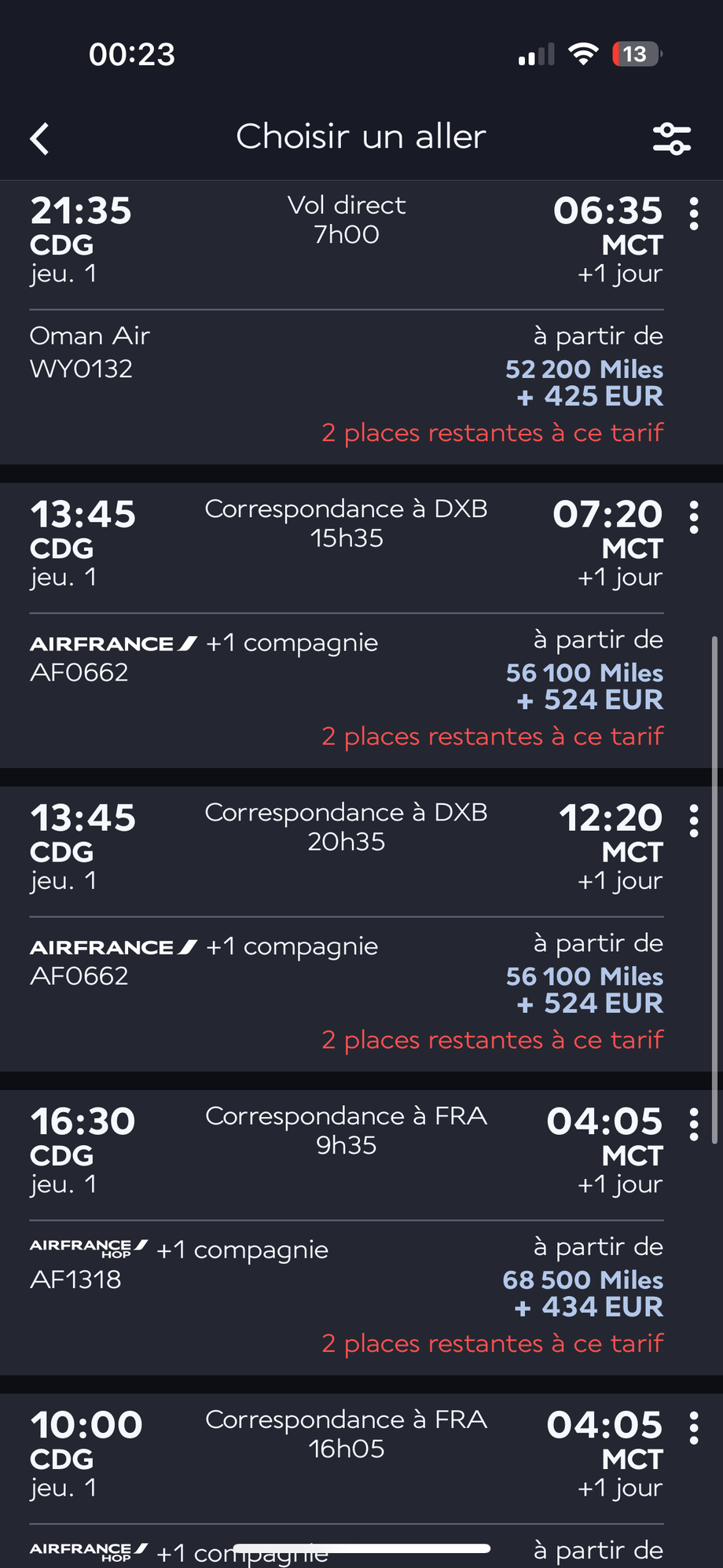Choose flight arriving MCT at 12:20

tap(611, 818)
